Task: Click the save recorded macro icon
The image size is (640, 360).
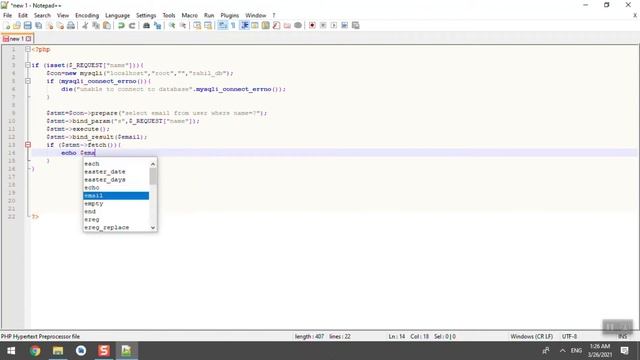Action: click(x=356, y=25)
